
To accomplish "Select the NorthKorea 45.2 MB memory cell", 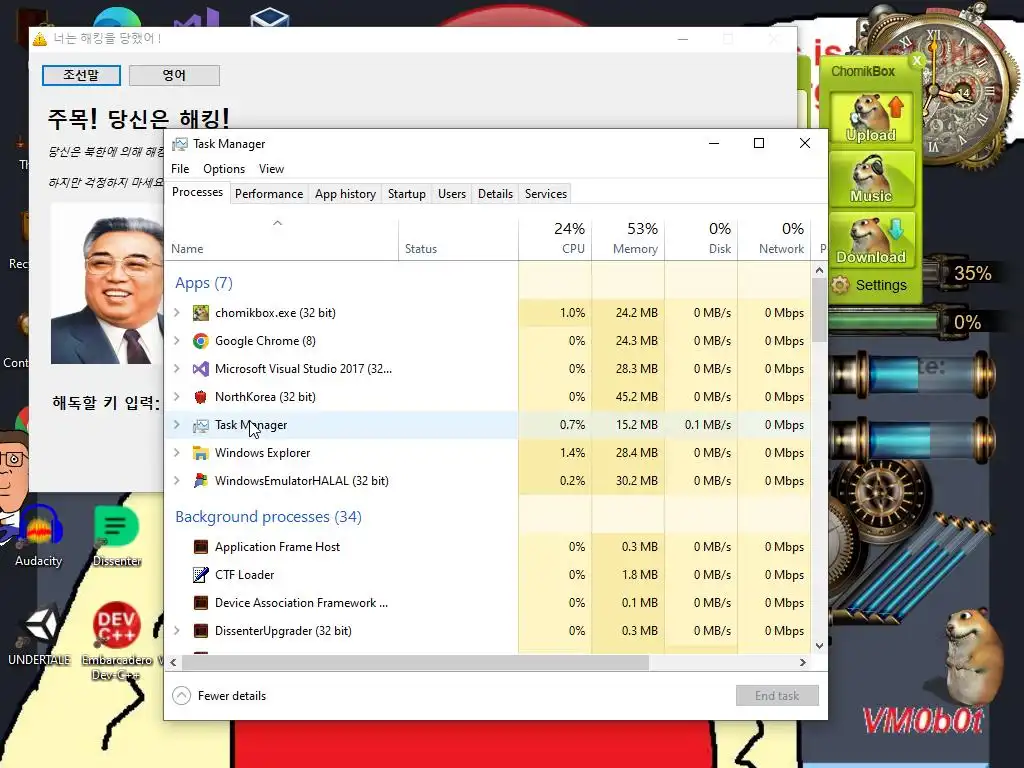I will pos(628,397).
